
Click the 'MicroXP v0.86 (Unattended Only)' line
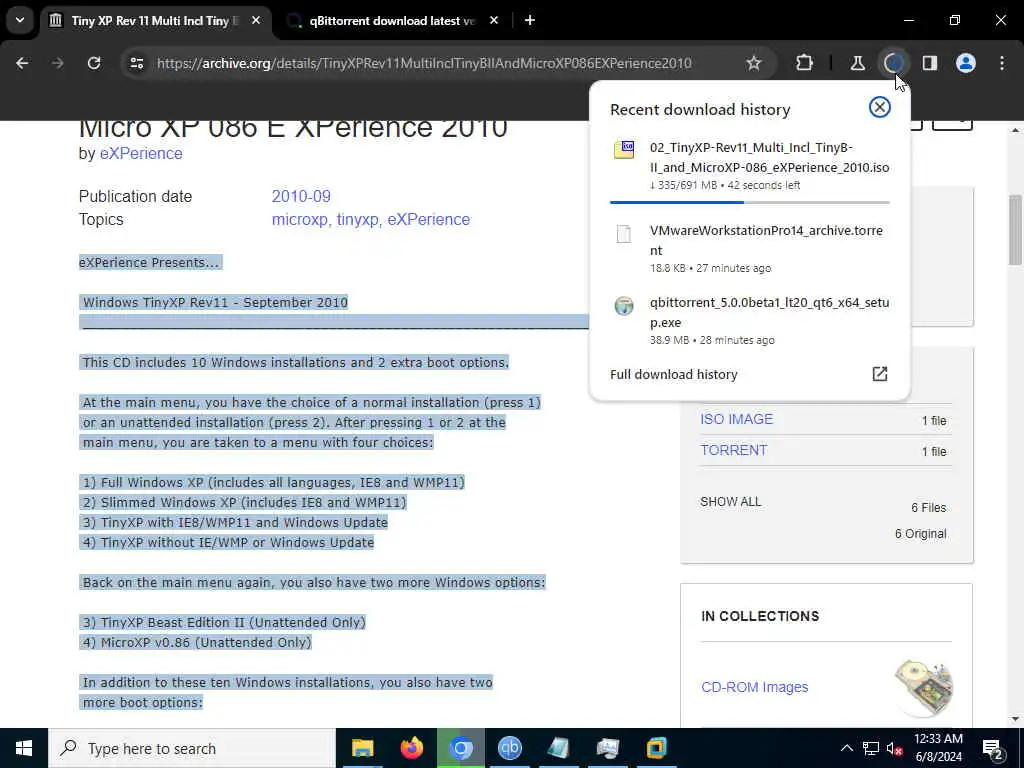[196, 643]
